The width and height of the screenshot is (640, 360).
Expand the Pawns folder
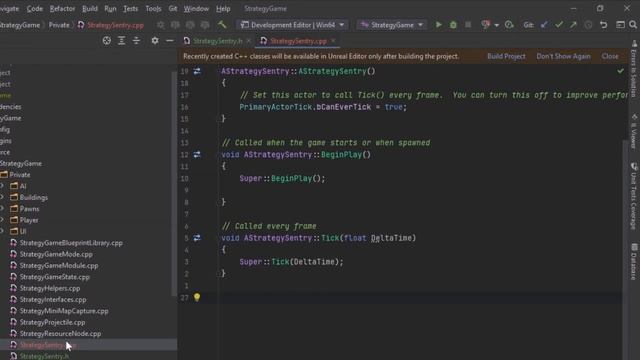[x=2, y=209]
